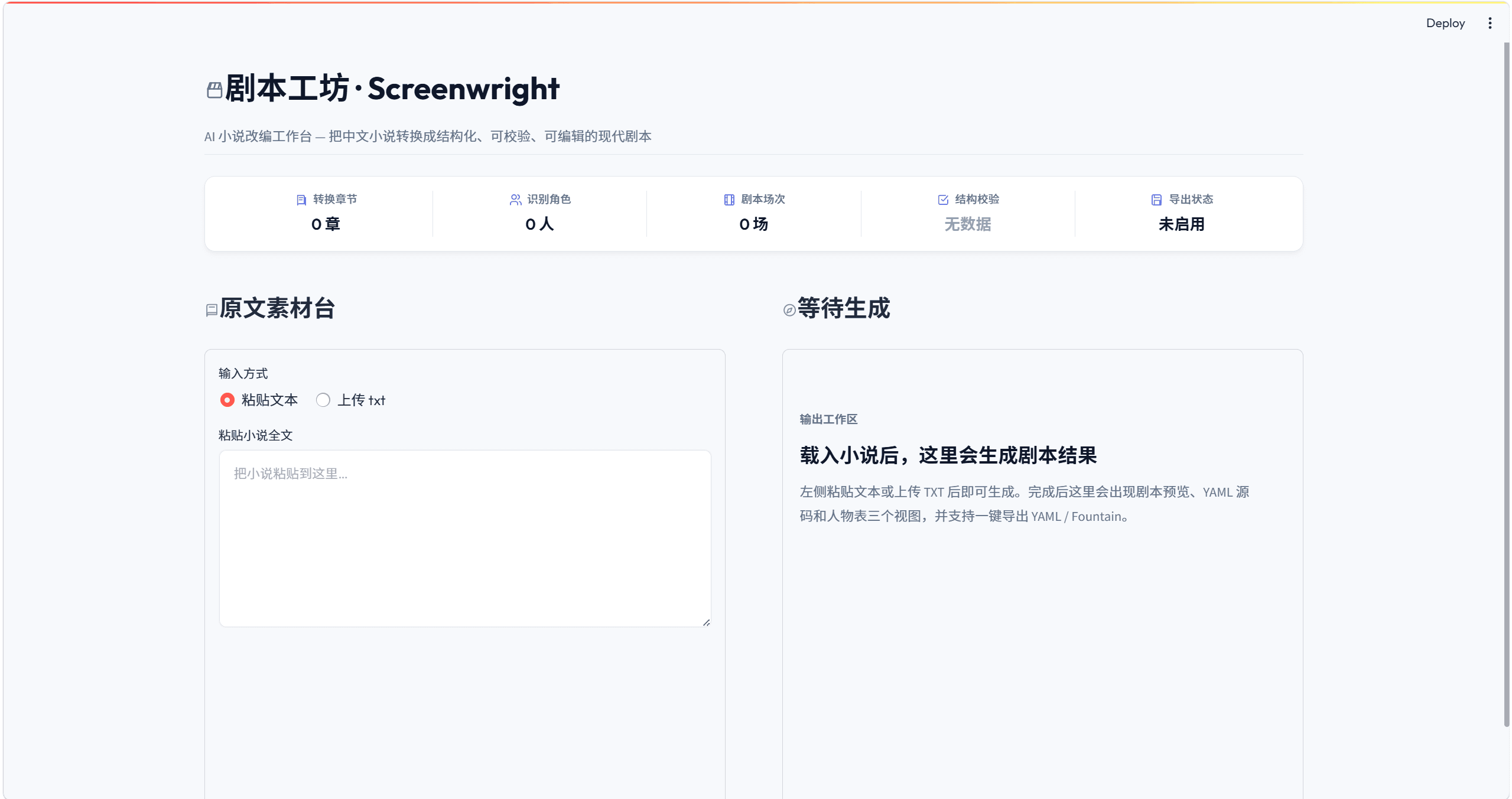Image resolution: width=1512 pixels, height=799 pixels.
Task: Click the Deploy button
Action: pyautogui.click(x=1445, y=23)
